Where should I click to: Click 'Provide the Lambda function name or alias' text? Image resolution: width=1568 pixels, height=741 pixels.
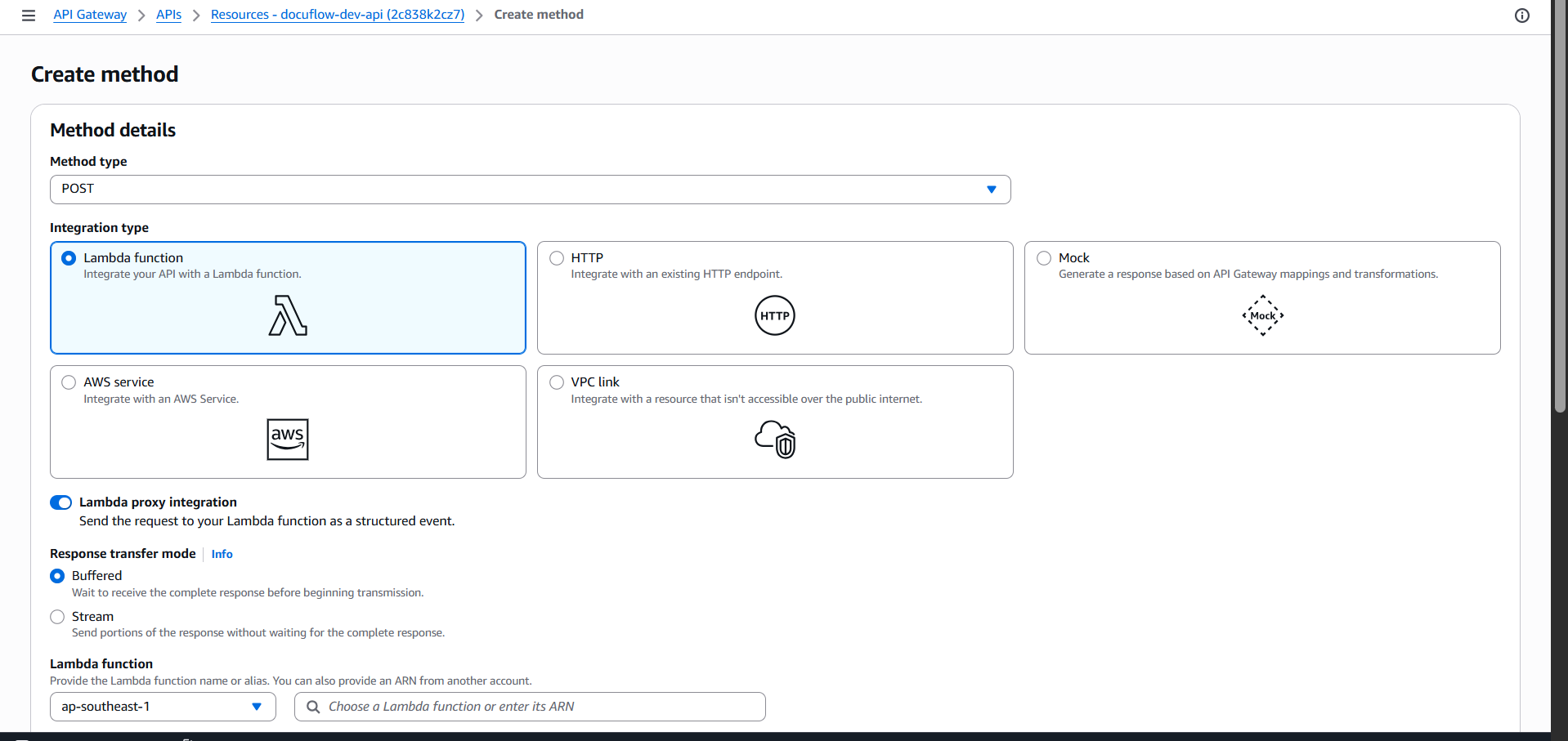click(291, 681)
